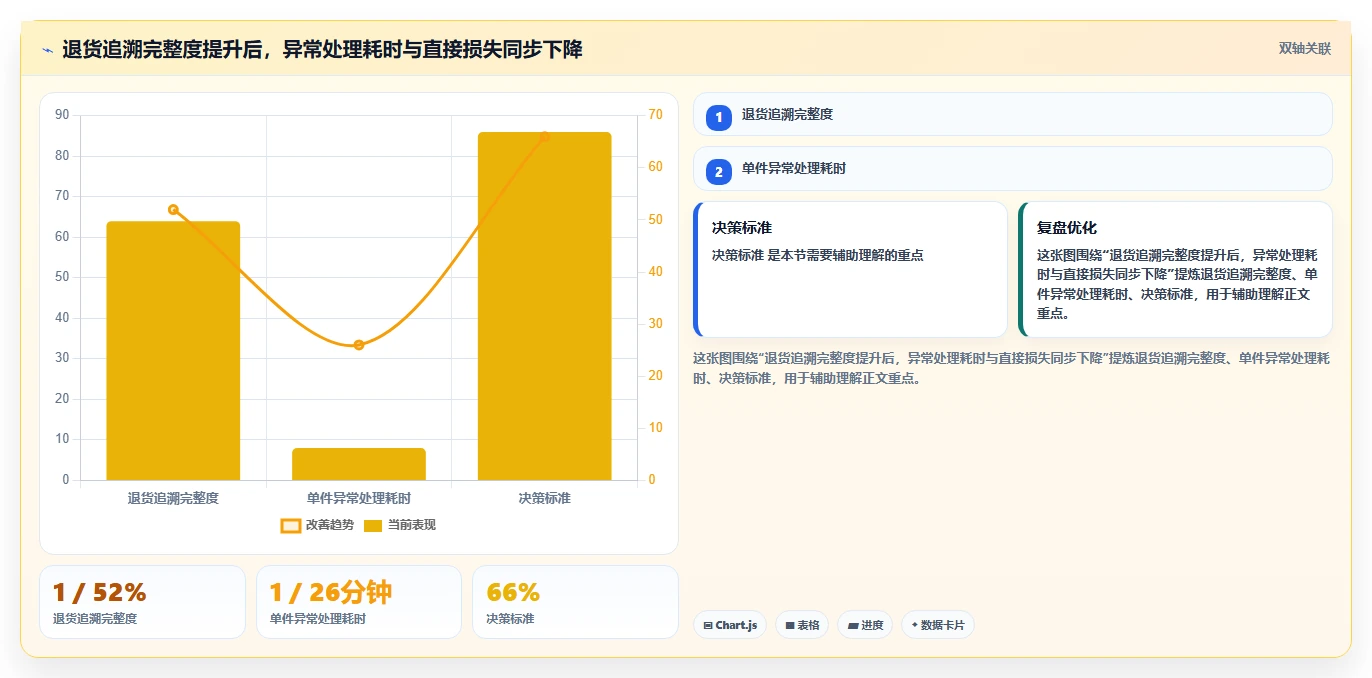Click the 双轴关联 label in header

point(1304,49)
